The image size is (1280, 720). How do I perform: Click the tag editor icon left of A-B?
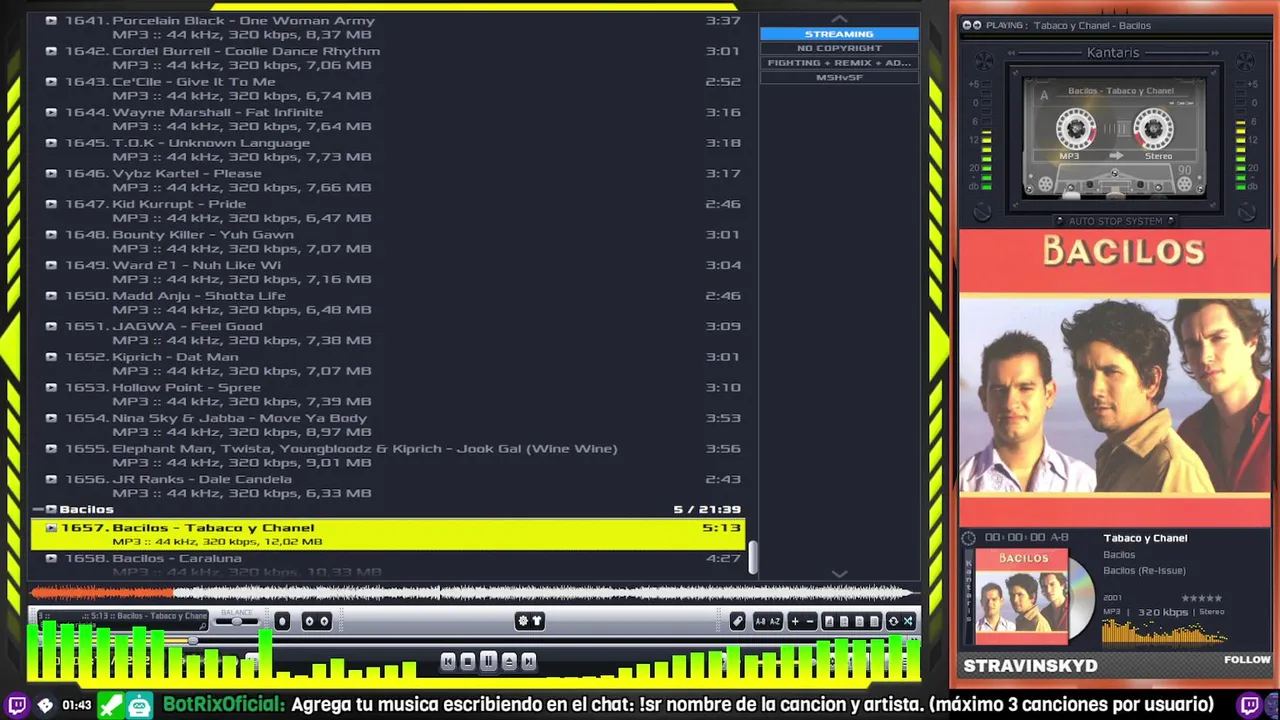pos(738,621)
